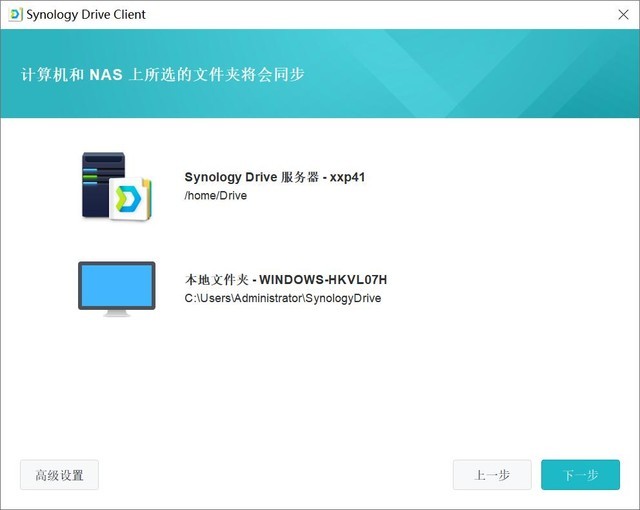640x510 pixels.
Task: Click the Synology Drive 服务器 - xxp41 heading
Action: point(275,177)
